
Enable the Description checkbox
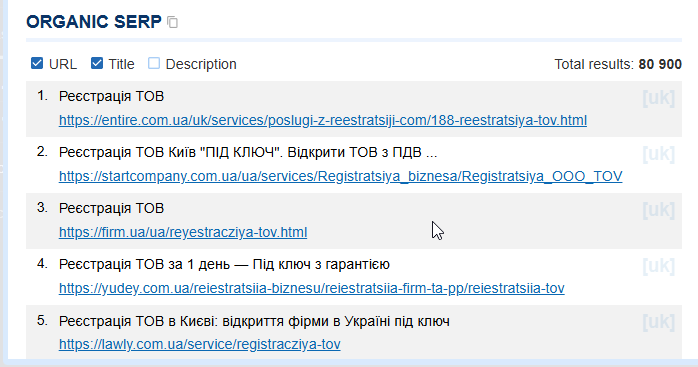[154, 63]
